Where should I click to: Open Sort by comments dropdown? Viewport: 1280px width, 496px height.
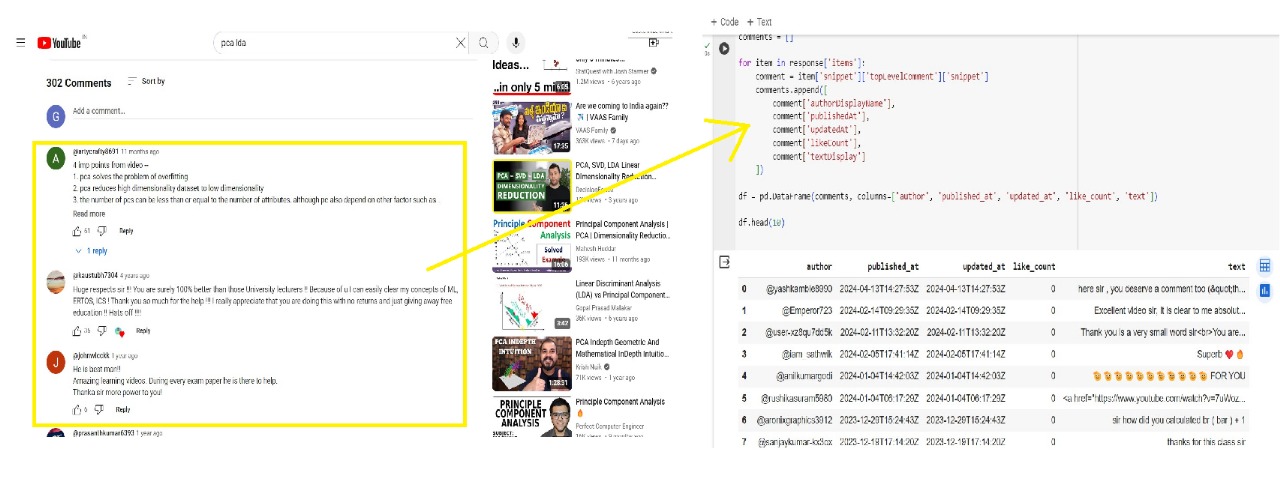(x=147, y=81)
